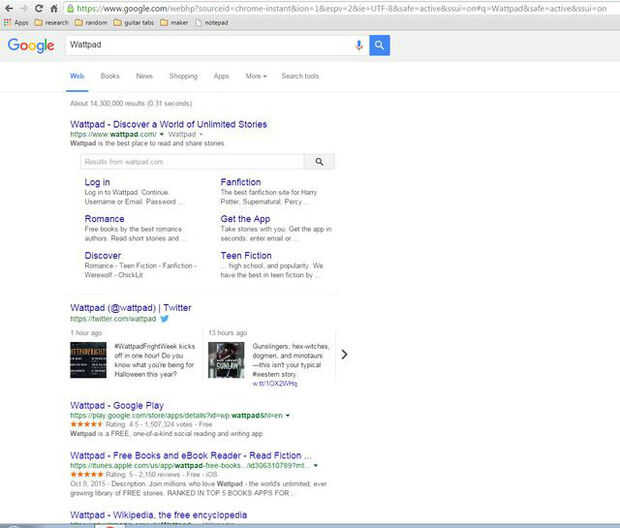Viewport: 620px width, 528px height.
Task: Open the Get the App sitelink
Action: click(245, 219)
